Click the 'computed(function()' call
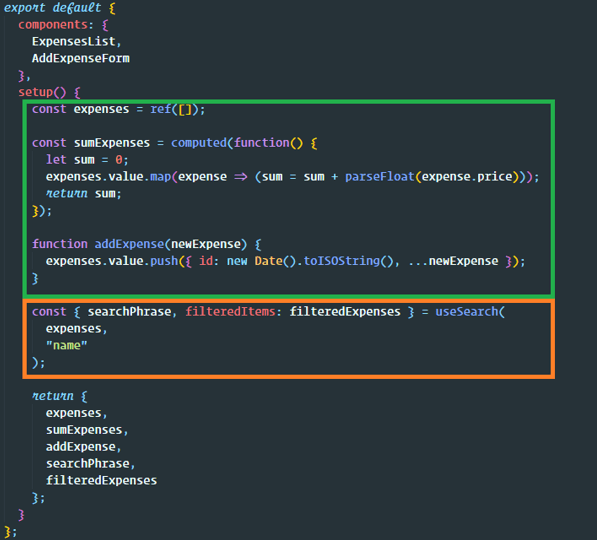Screen dimensions: 597x540 237,143
